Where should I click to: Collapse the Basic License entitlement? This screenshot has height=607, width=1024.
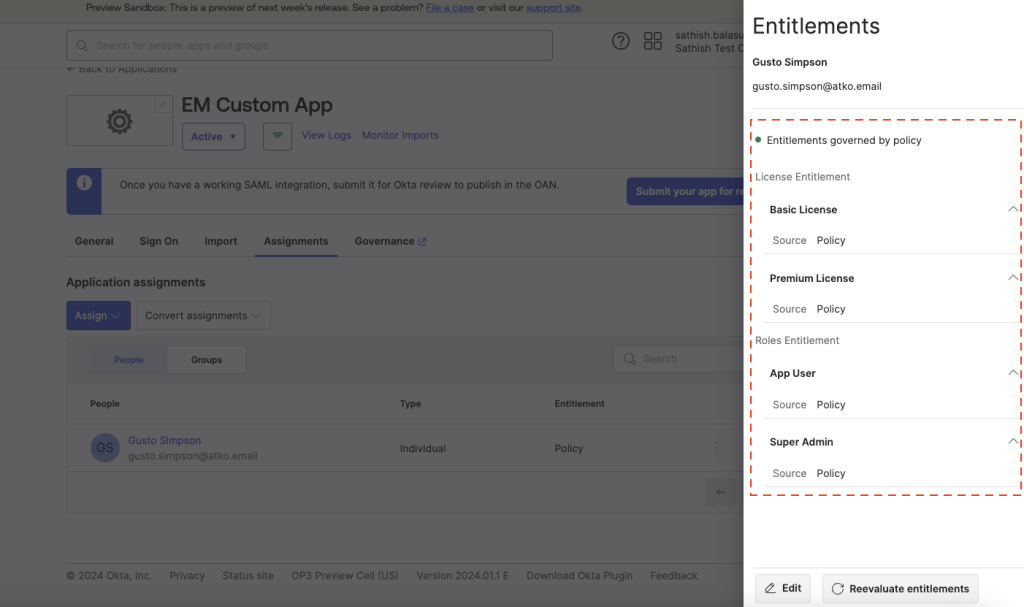click(x=1013, y=209)
